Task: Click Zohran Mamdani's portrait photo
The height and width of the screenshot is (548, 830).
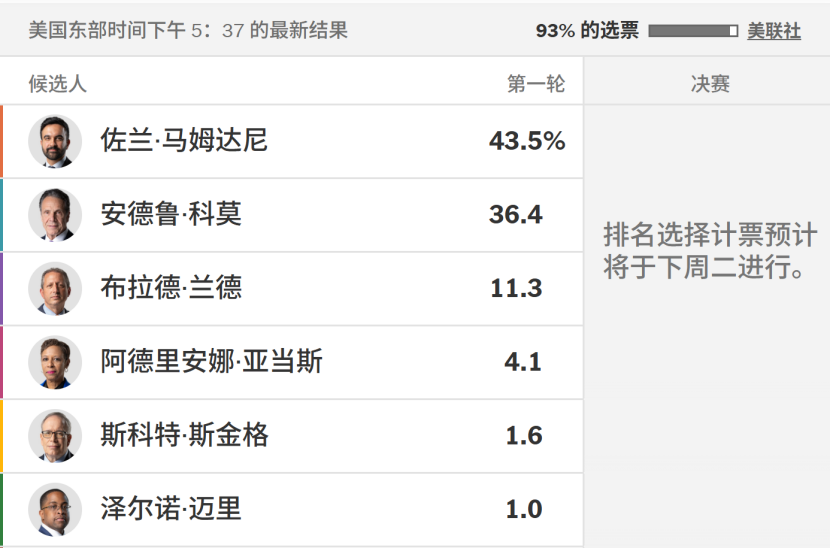Action: pos(55,141)
